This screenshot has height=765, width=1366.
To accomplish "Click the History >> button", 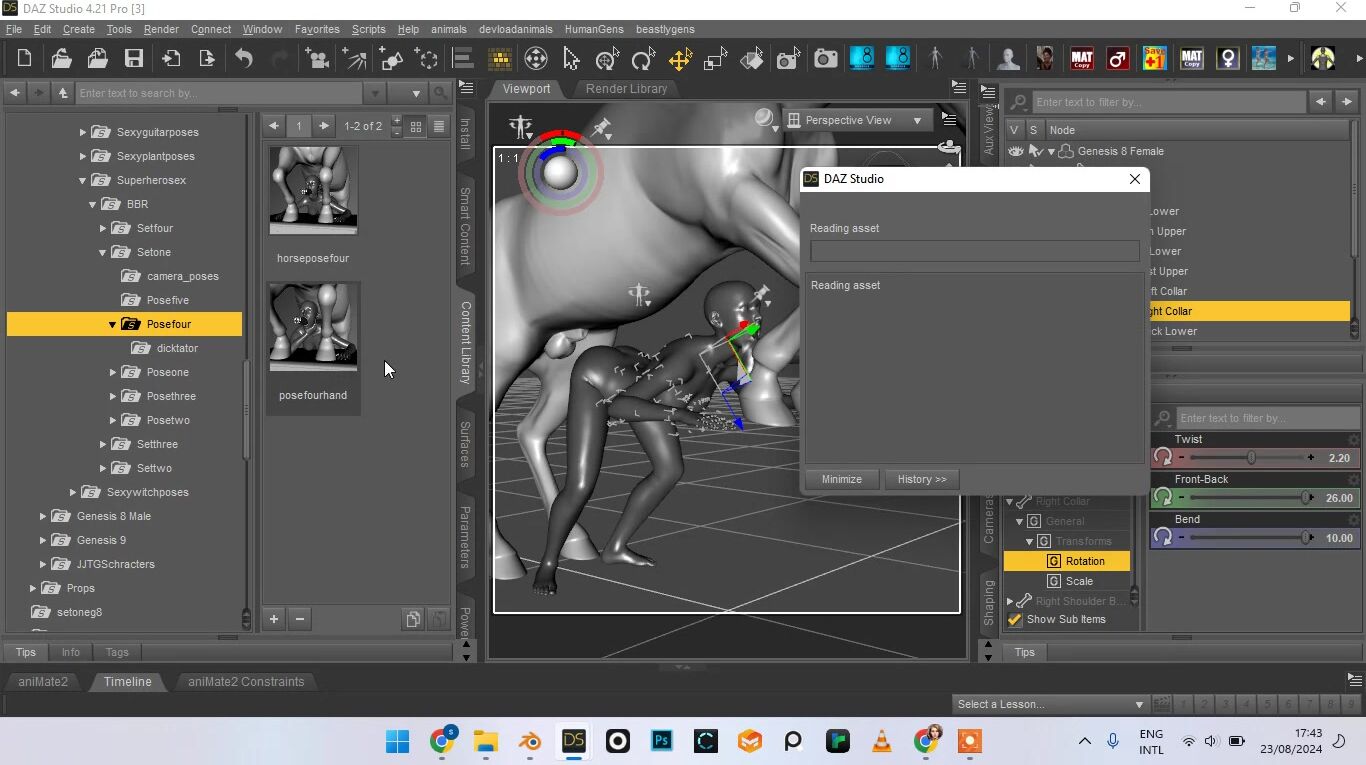I will pyautogui.click(x=922, y=479).
